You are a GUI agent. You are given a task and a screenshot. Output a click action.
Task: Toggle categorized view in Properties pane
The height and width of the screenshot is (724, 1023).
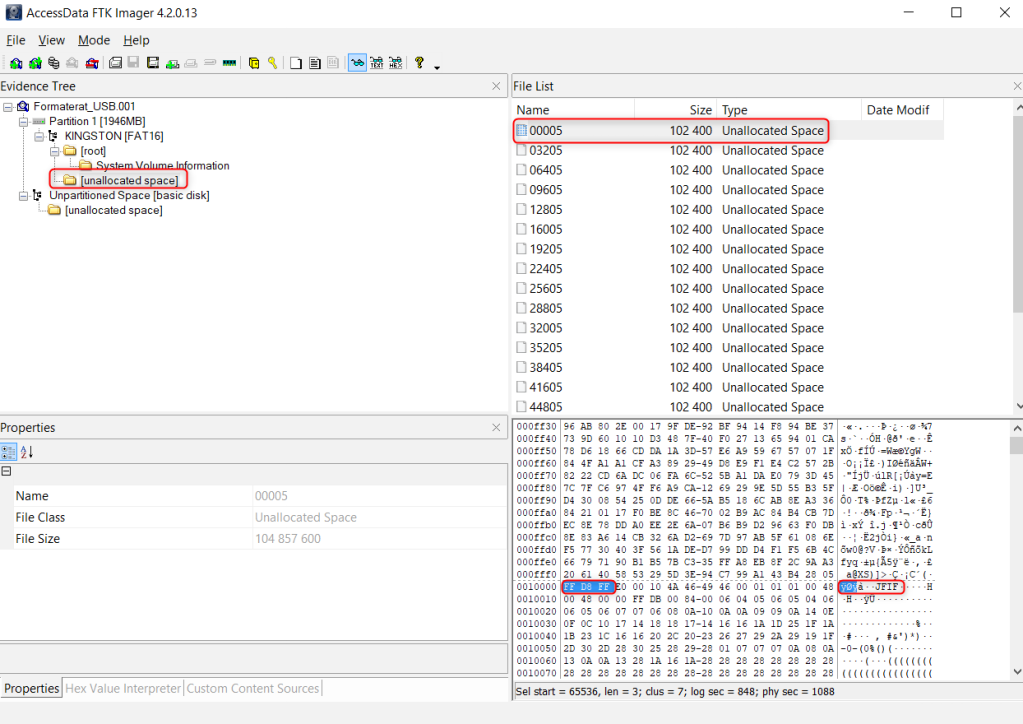click(x=9, y=451)
